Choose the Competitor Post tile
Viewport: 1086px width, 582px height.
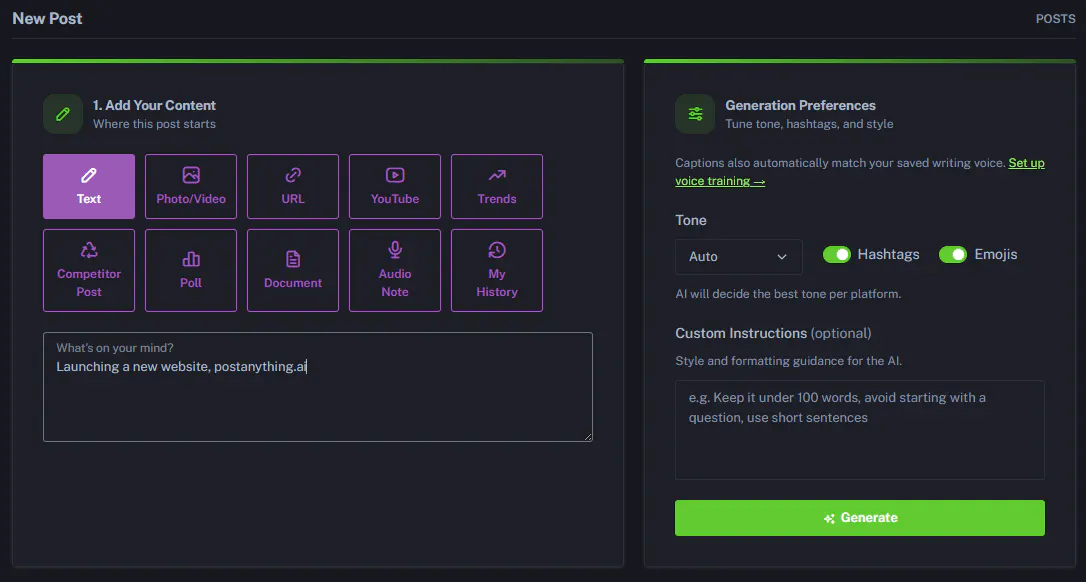coord(89,270)
